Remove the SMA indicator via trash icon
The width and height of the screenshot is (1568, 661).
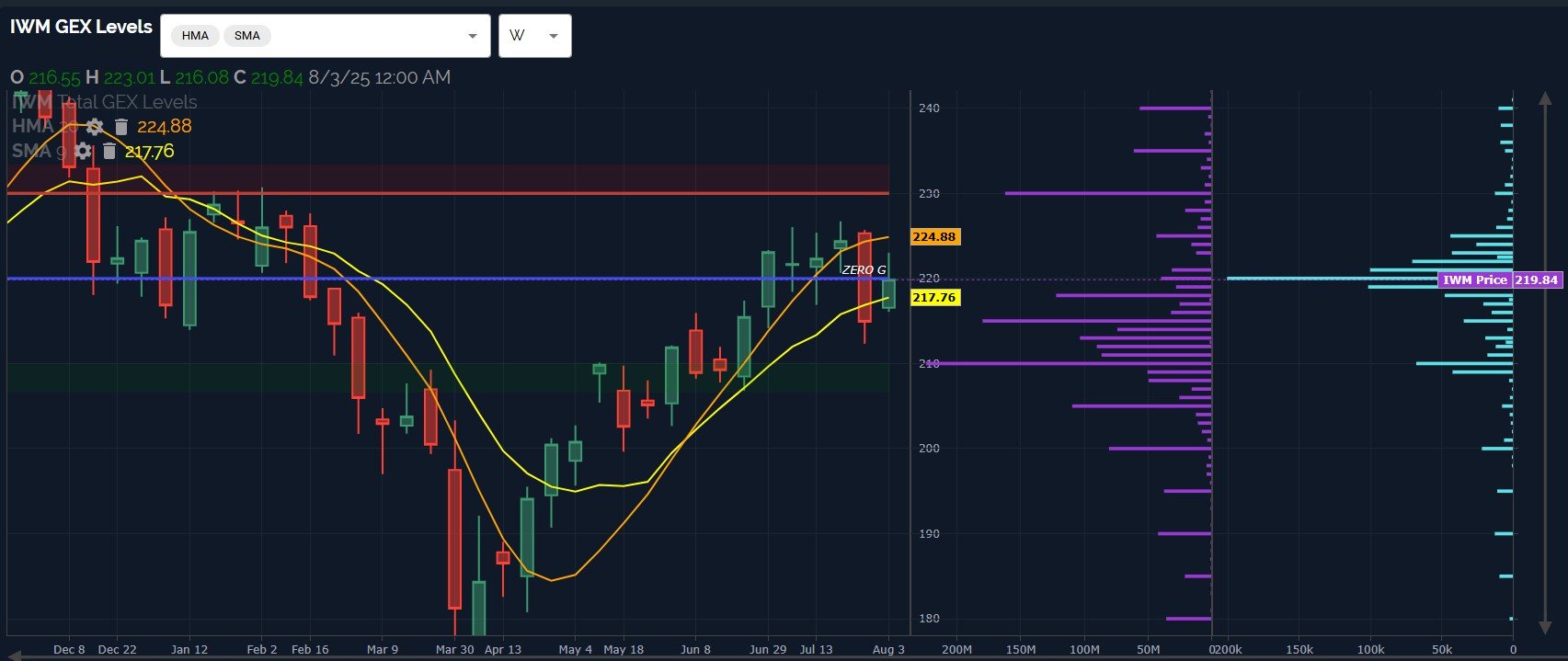tap(109, 151)
